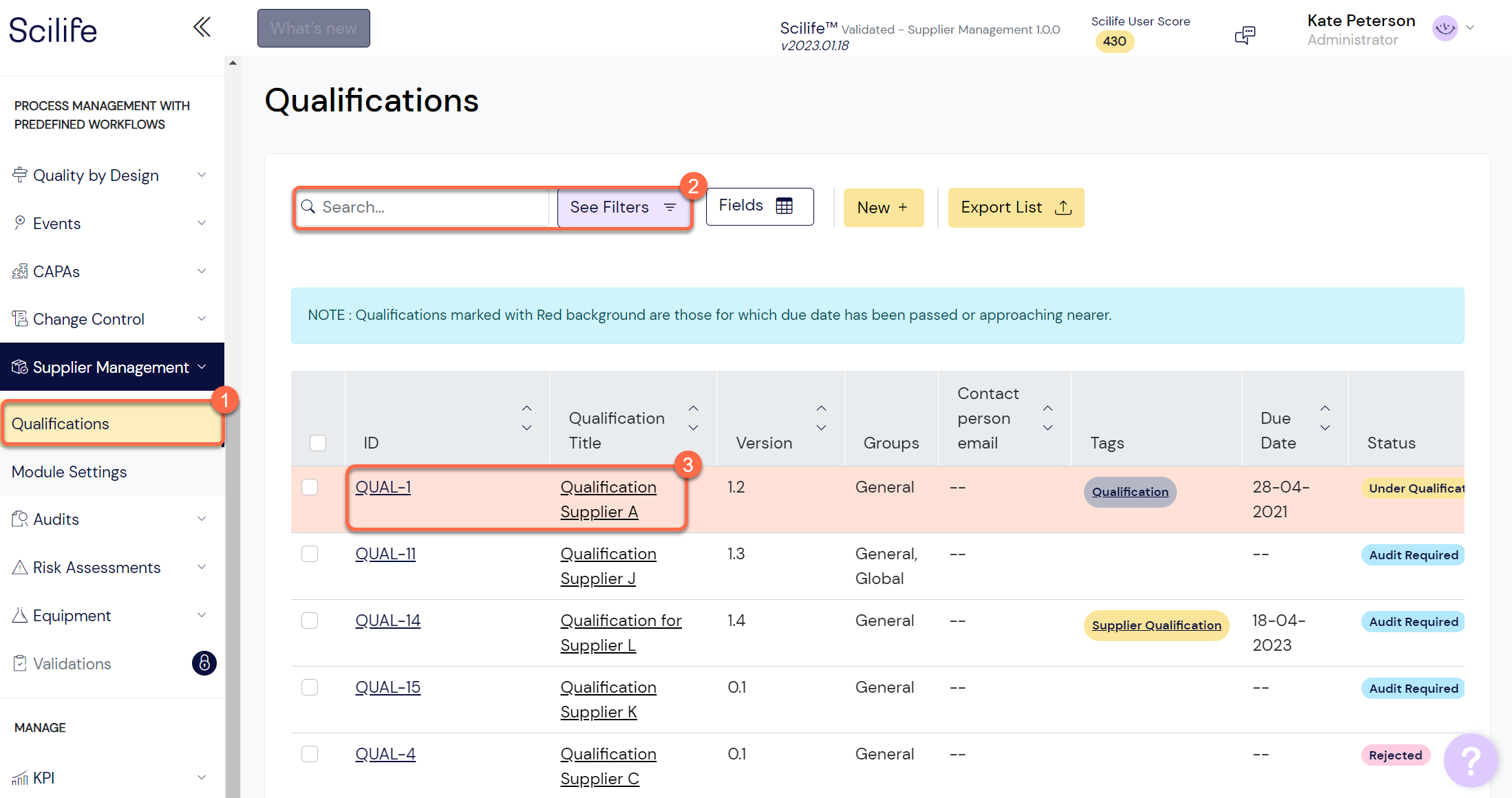Check the QUAL-1 row checkbox

pyautogui.click(x=310, y=487)
